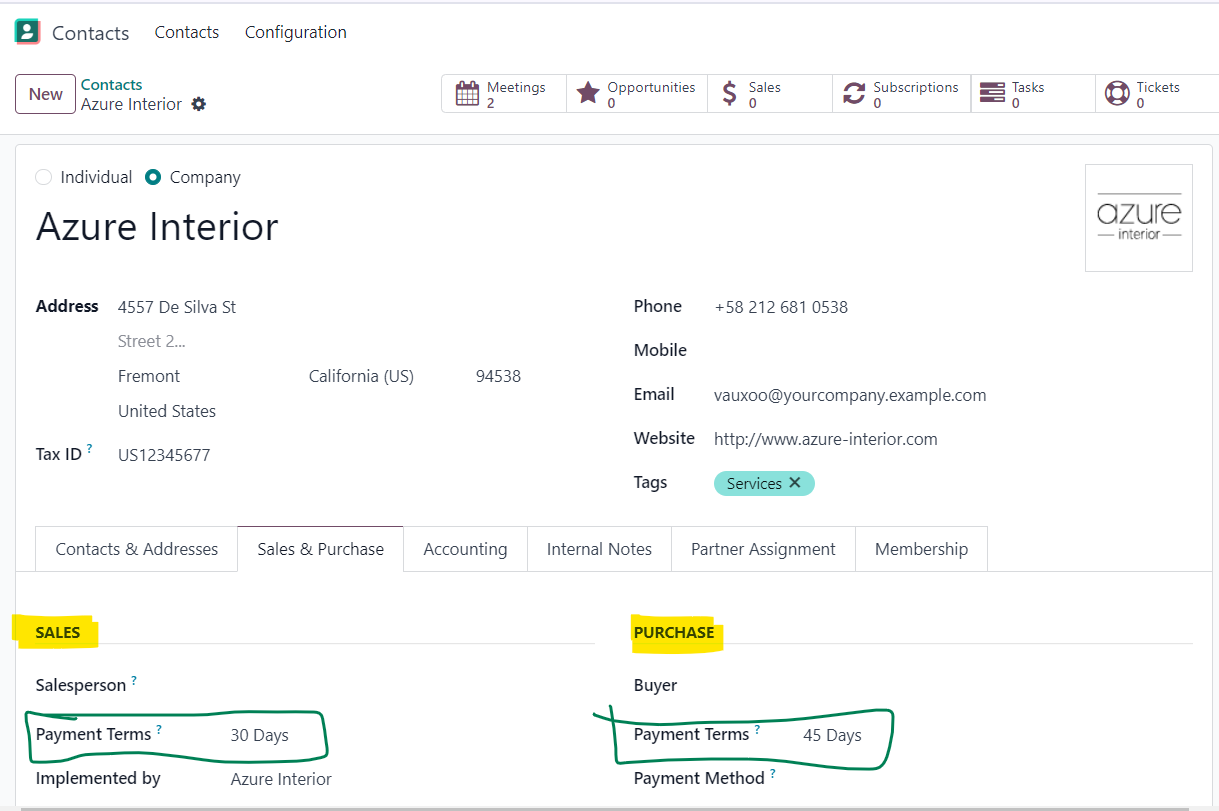Click the Sales dollar sign icon
Screen dimensions: 1219x811
coord(730,94)
